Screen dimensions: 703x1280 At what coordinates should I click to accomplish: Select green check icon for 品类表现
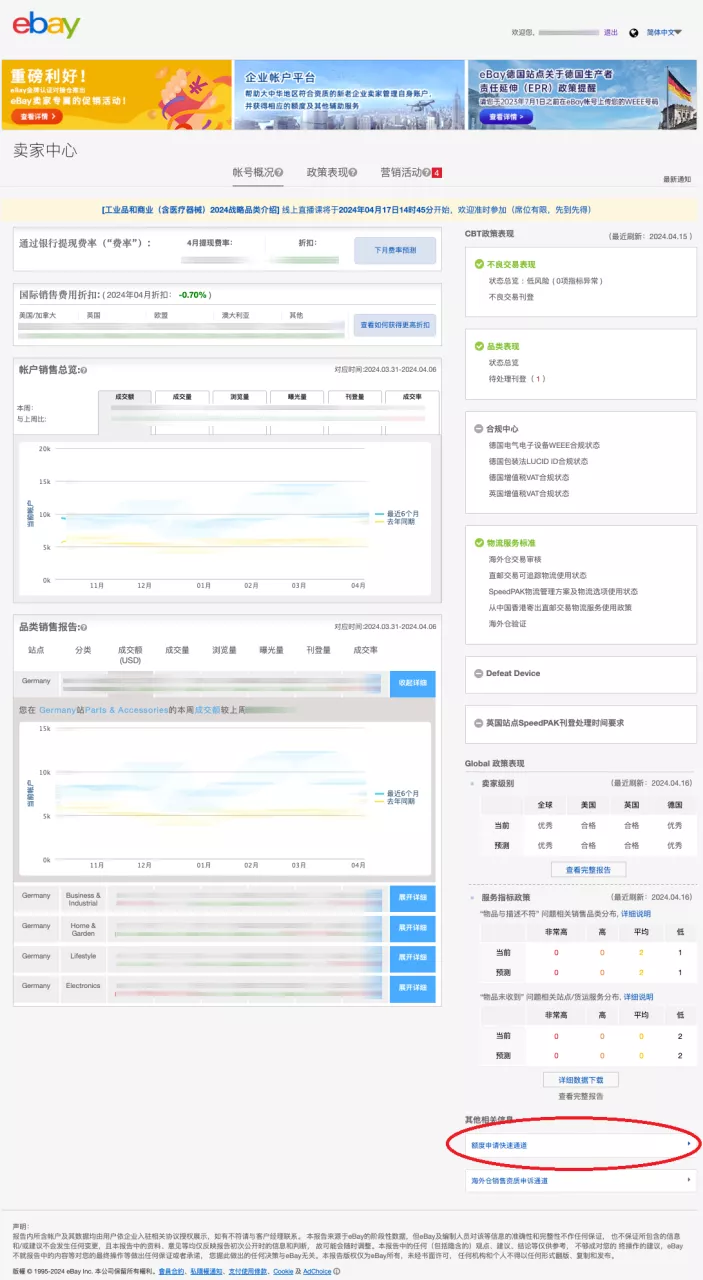point(479,347)
